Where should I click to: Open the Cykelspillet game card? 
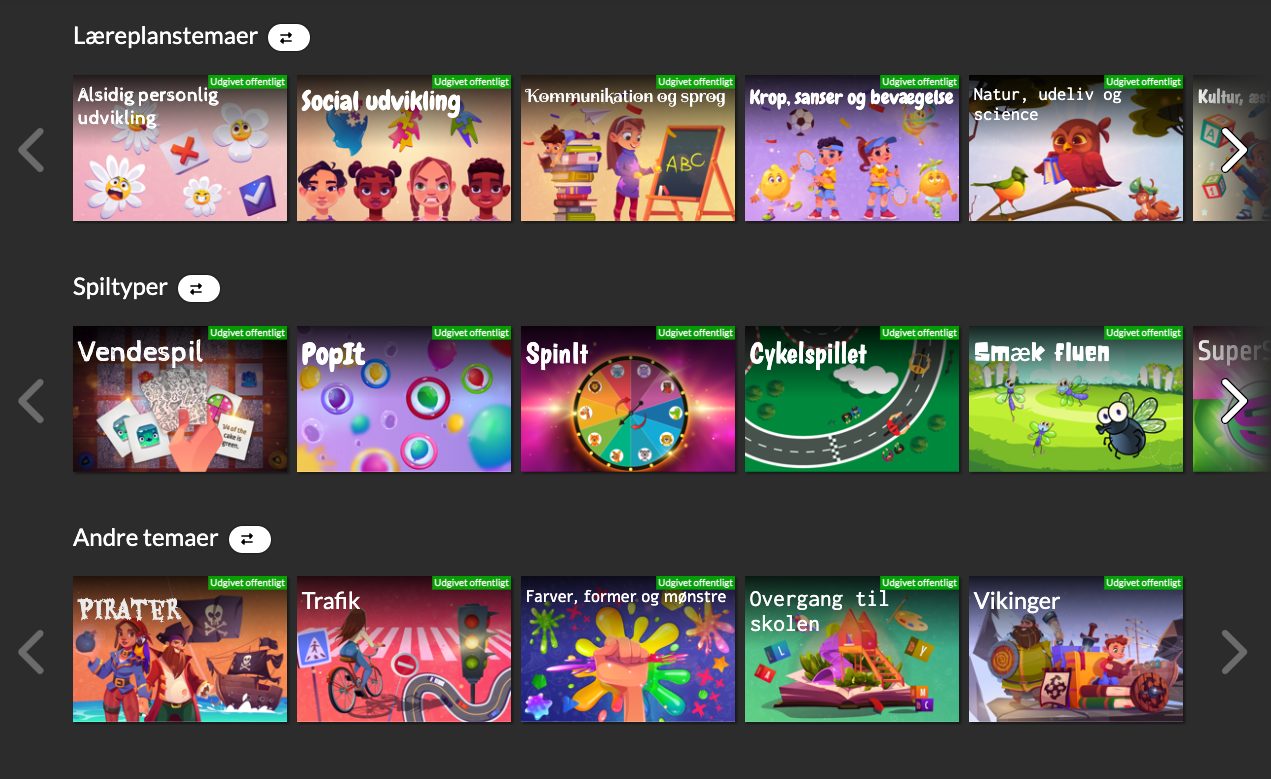tap(852, 399)
